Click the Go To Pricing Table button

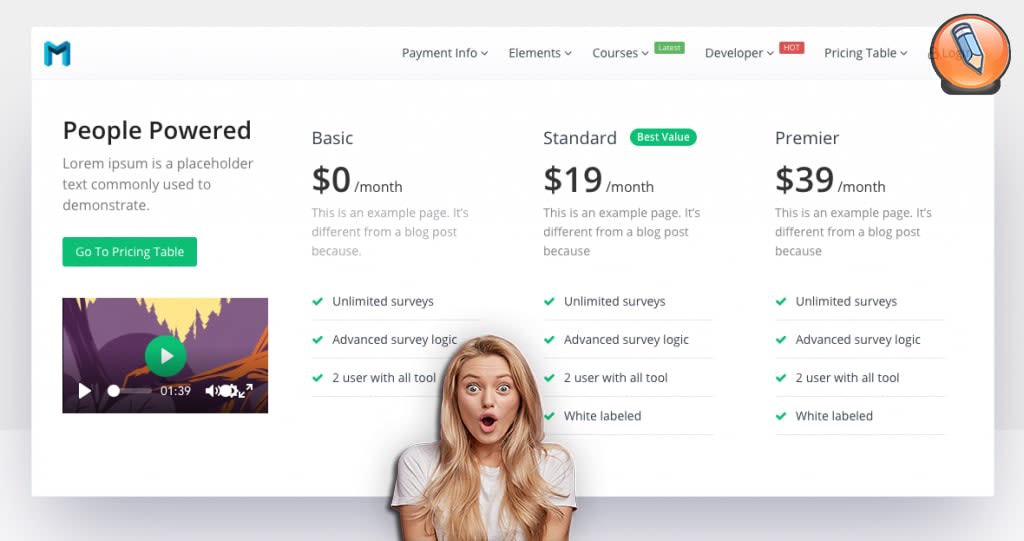coord(129,252)
